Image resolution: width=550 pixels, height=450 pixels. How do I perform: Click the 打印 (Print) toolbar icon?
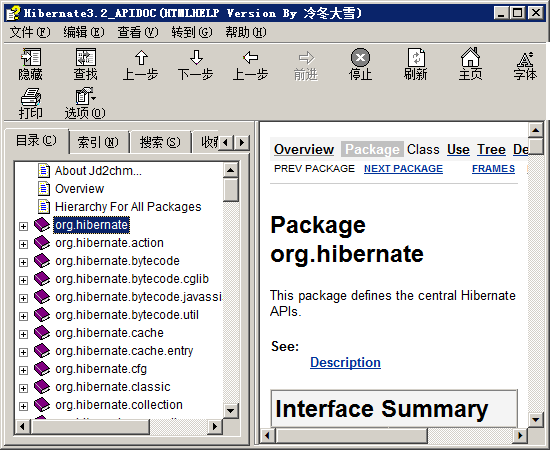(31, 97)
